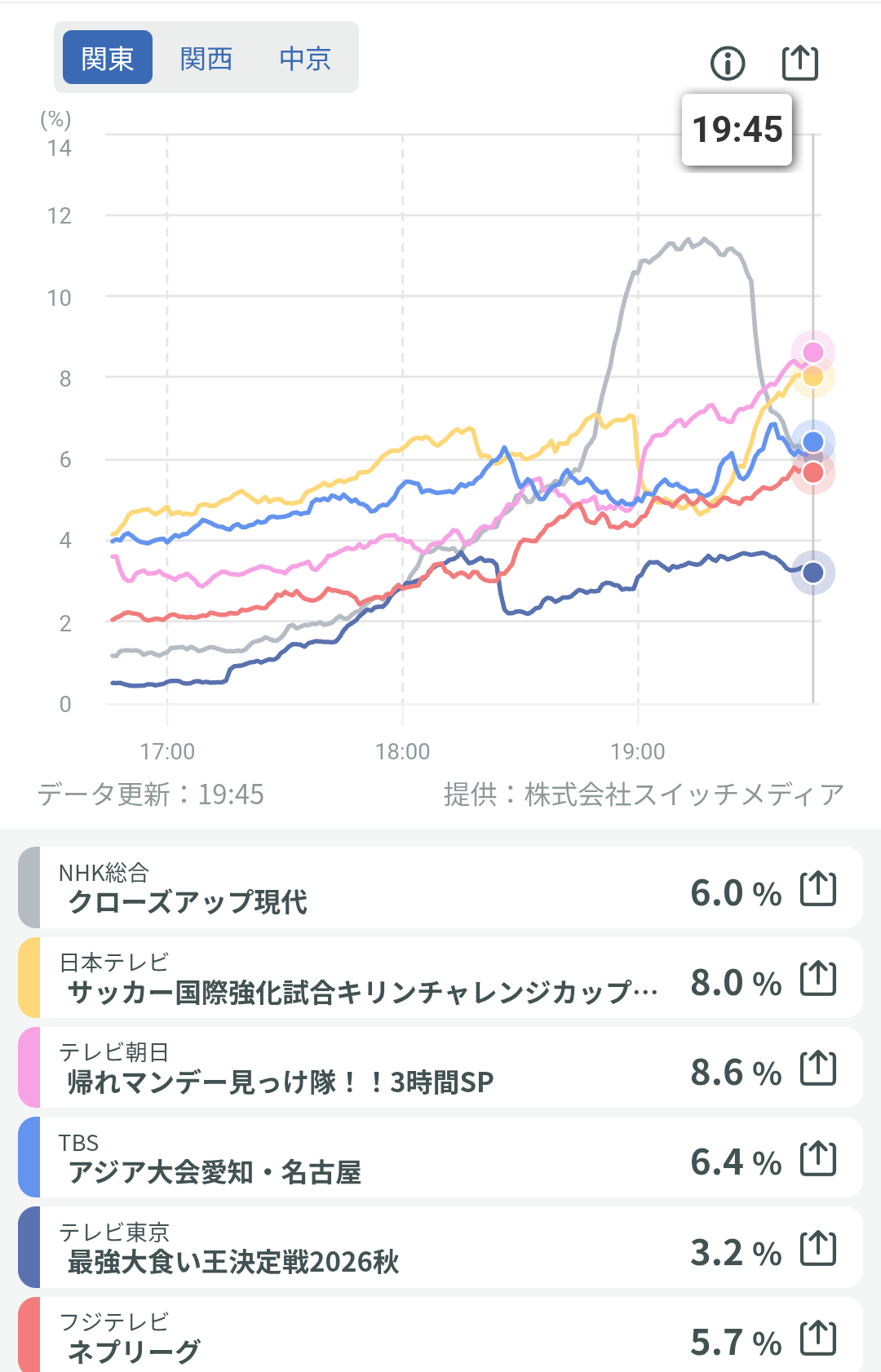The image size is (881, 1372).
Task: Share the NHK総合 クローズアップ現代 rating
Action: (x=818, y=889)
